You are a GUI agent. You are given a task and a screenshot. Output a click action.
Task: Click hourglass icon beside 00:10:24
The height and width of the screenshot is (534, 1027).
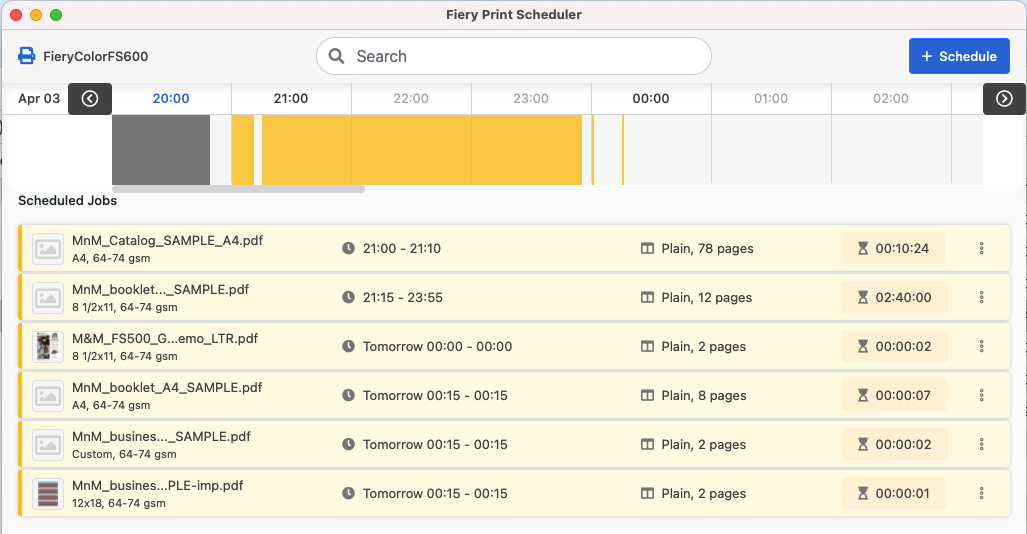[863, 248]
